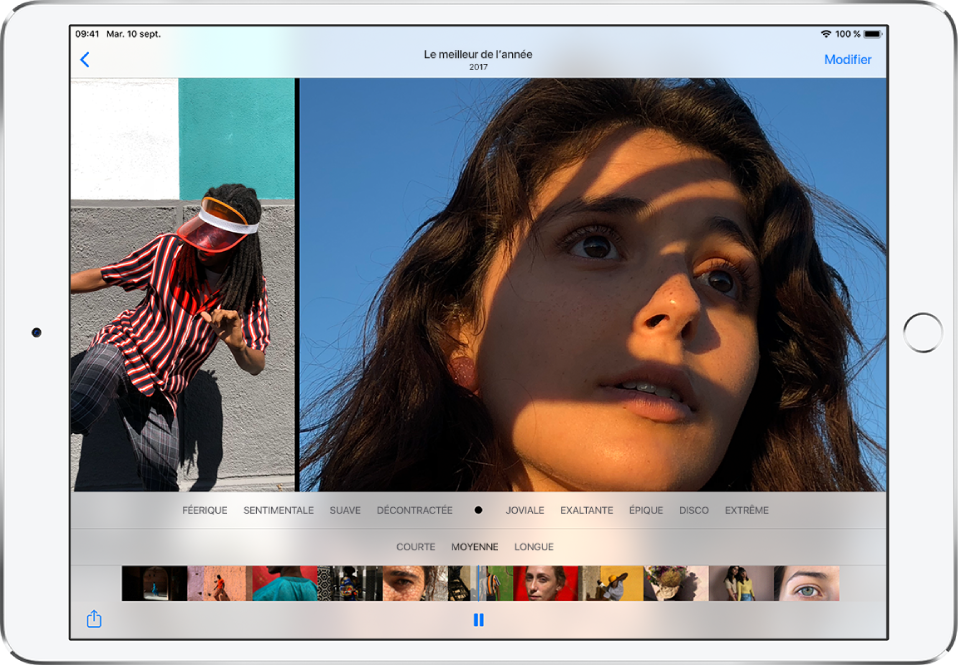This screenshot has height=665, width=963.
Task: Choose the DÉCONTRACTÉE mood
Action: click(415, 510)
